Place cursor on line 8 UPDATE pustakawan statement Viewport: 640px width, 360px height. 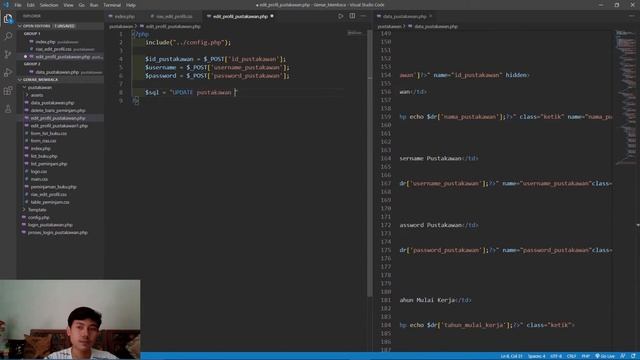[191, 92]
